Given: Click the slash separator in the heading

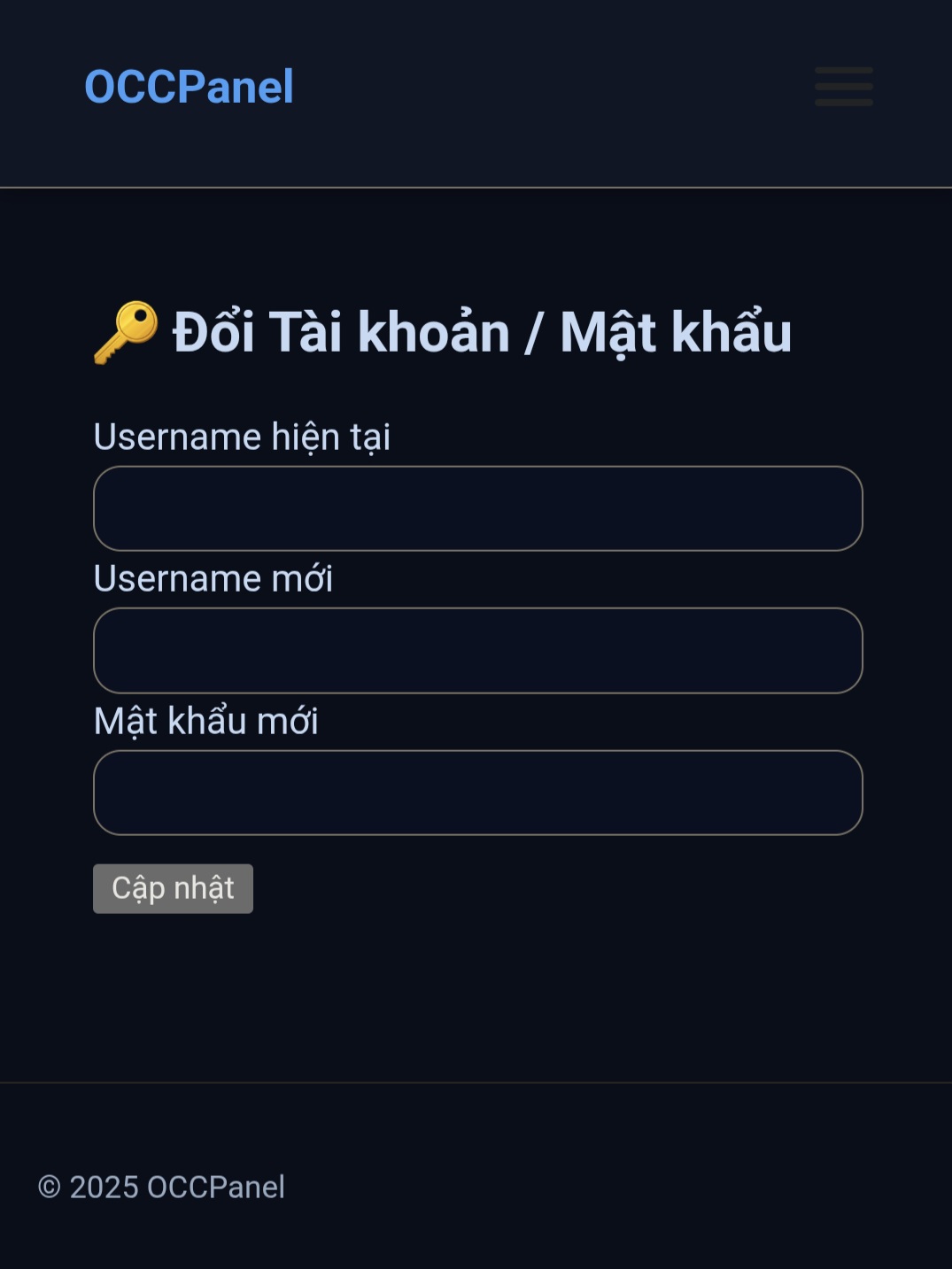Looking at the screenshot, I should click(533, 333).
